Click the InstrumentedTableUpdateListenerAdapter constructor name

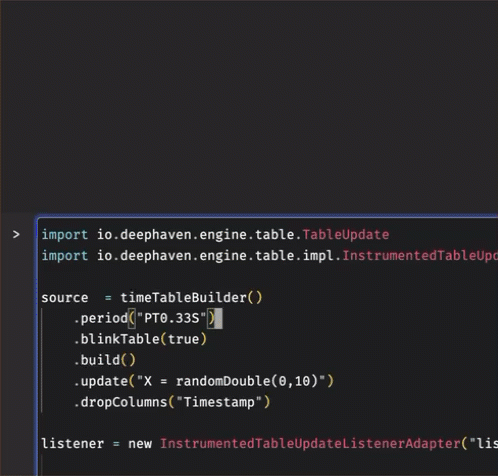310,444
